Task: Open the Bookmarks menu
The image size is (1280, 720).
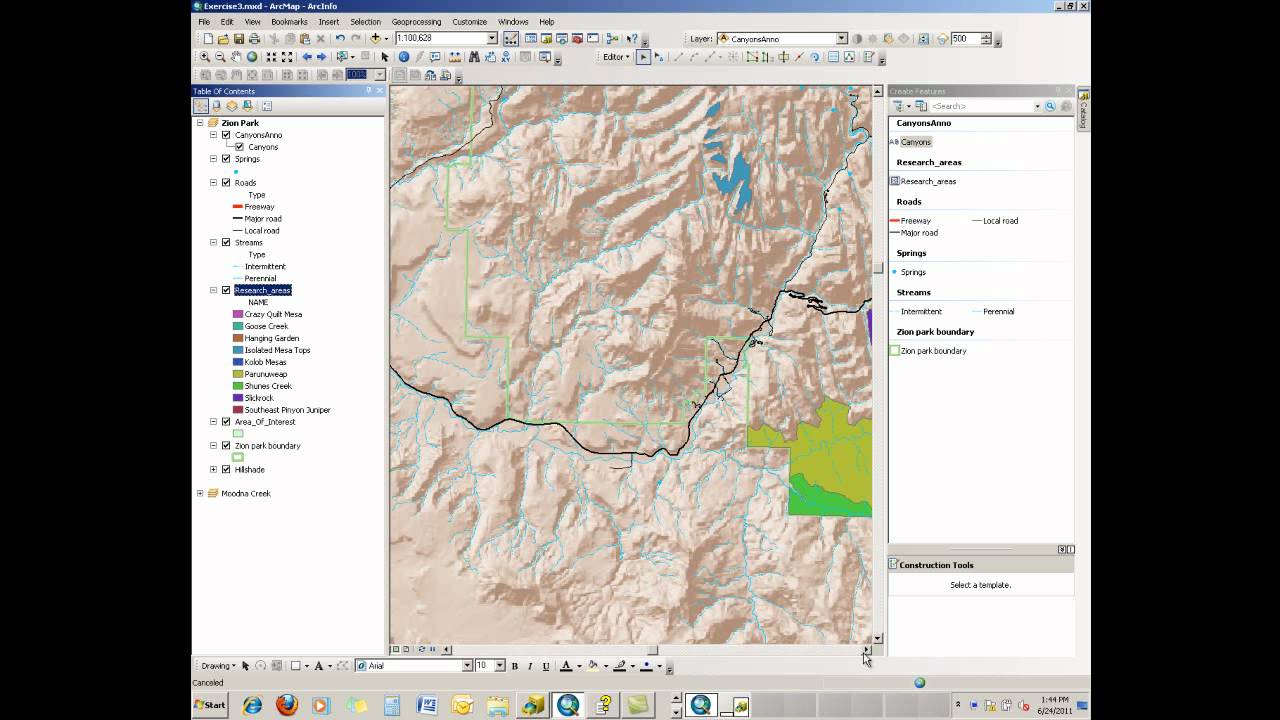Action: [x=289, y=22]
